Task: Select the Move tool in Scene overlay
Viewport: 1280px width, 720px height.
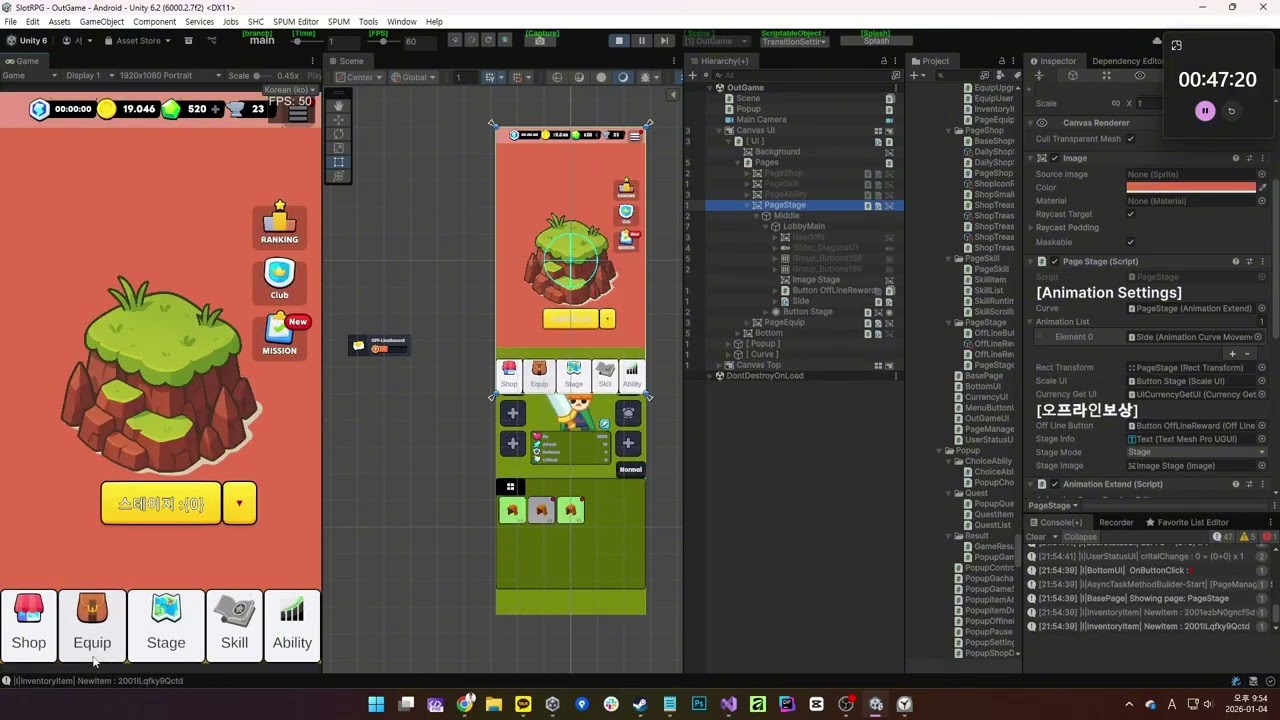Action: tap(339, 119)
